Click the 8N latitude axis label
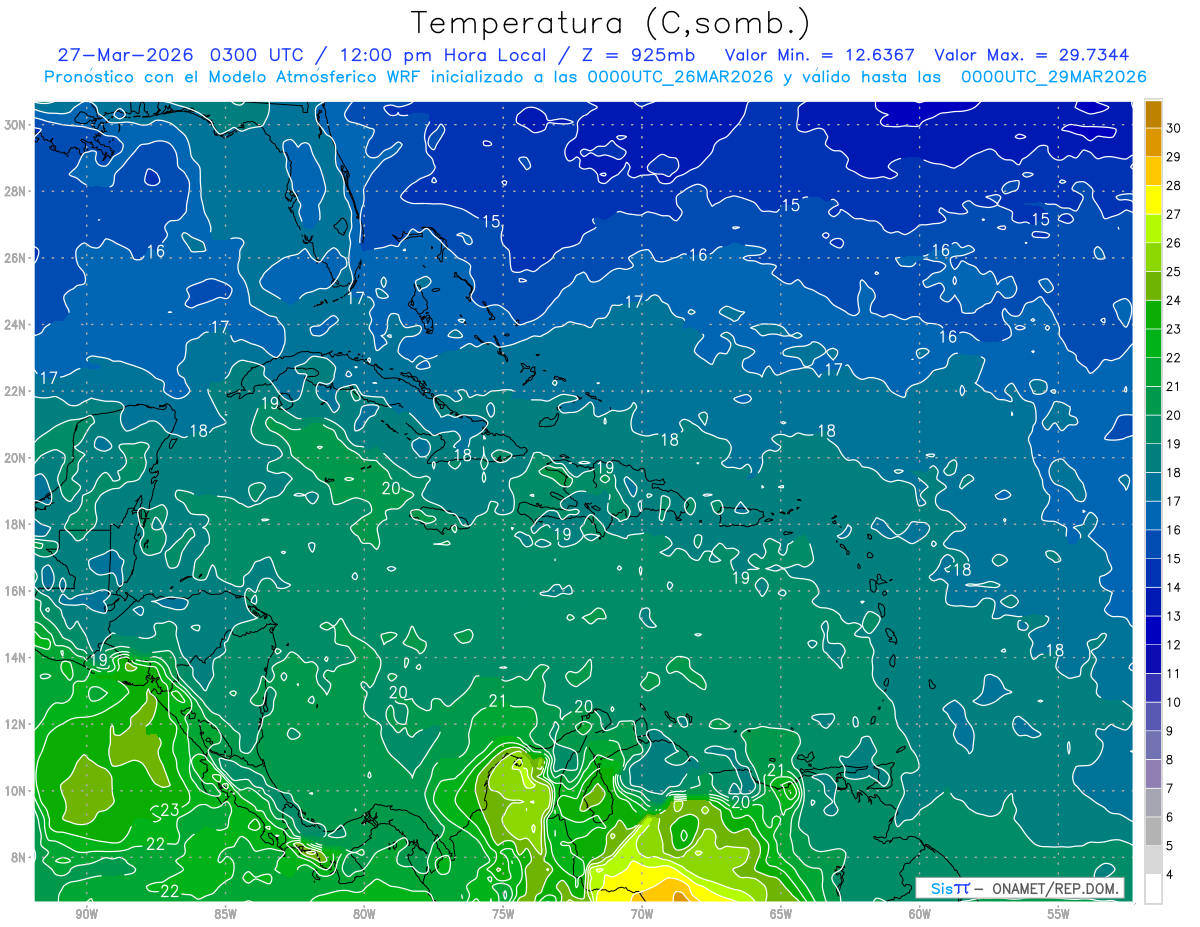The image size is (1200, 927). click(21, 857)
